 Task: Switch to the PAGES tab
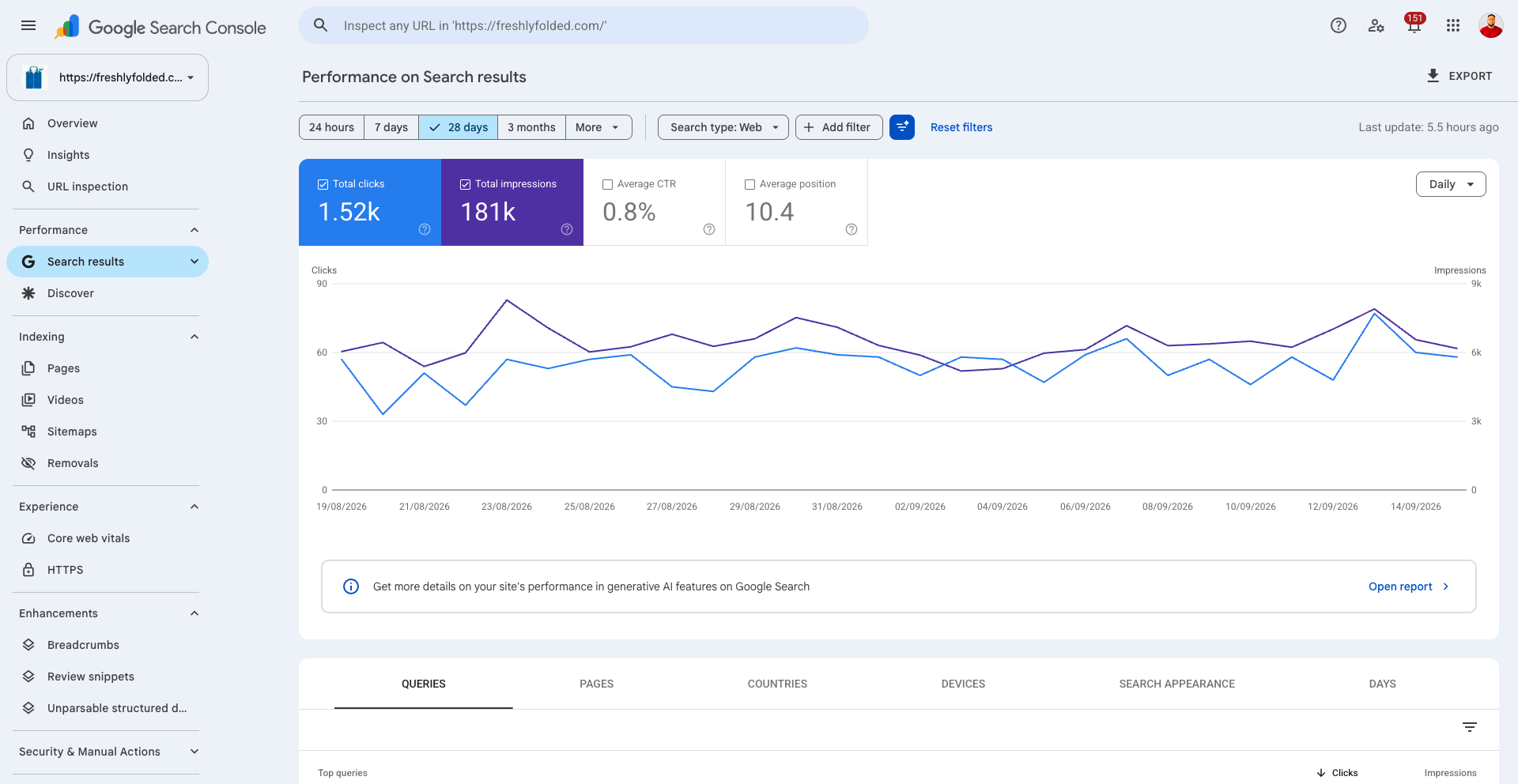596,684
